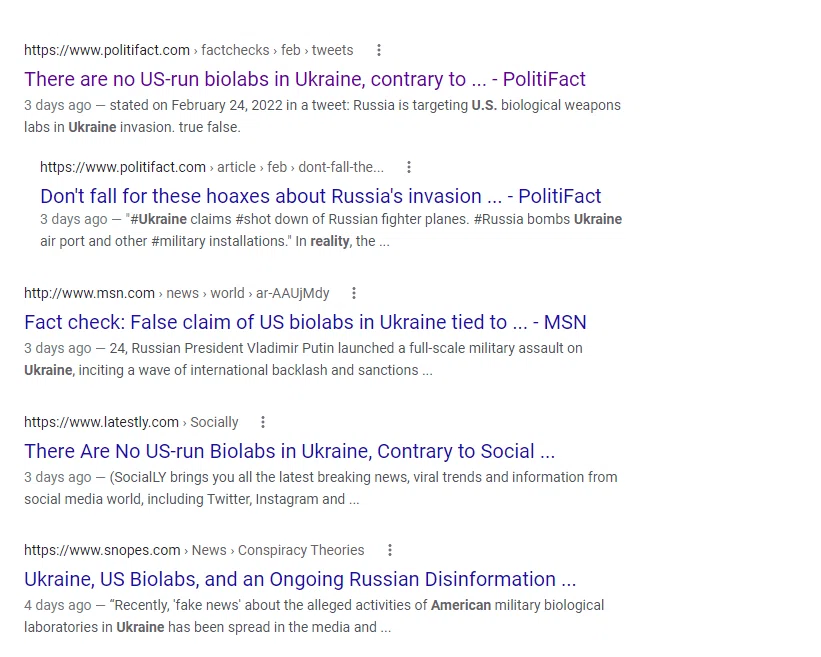Open MSN 'Fact check: False claim' headline

[305, 322]
